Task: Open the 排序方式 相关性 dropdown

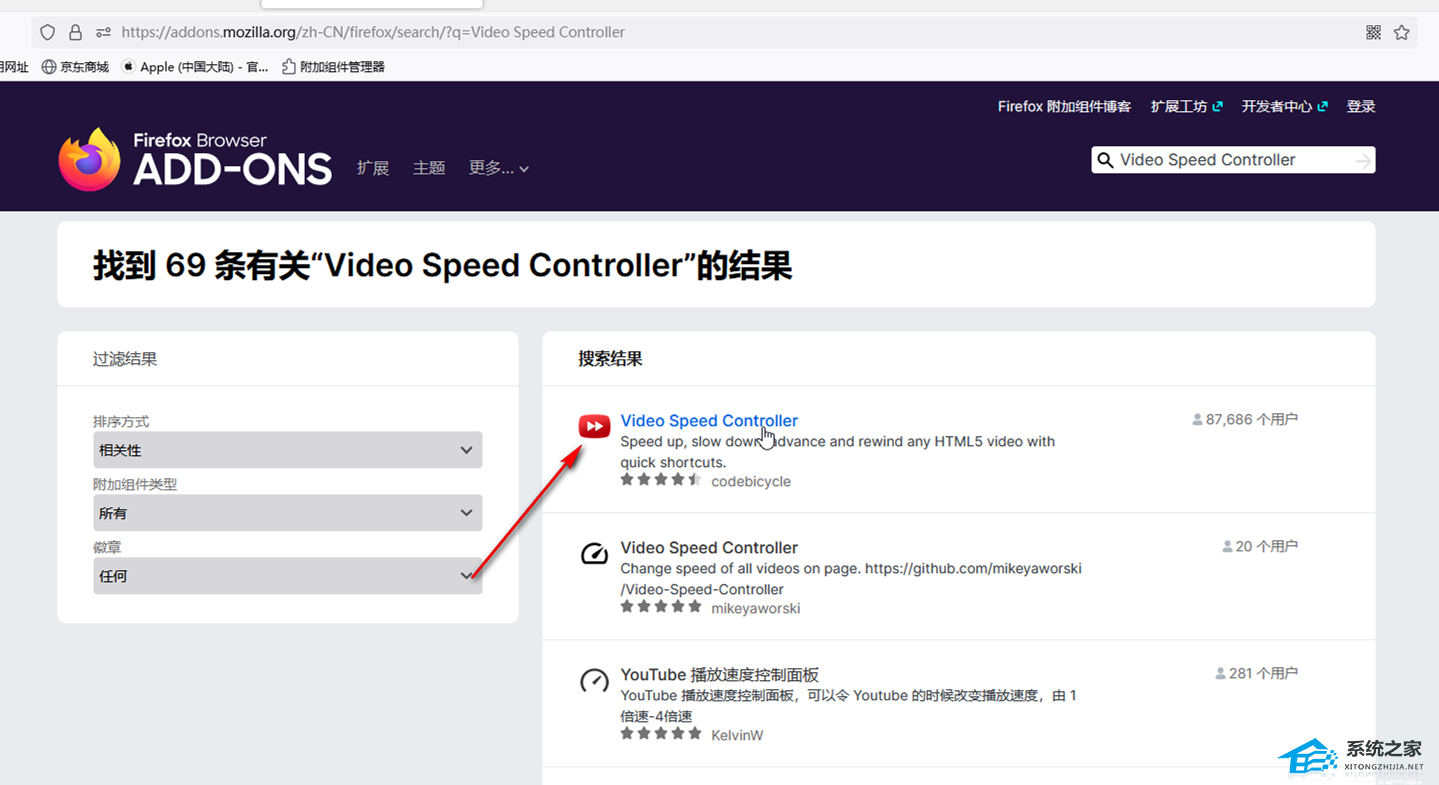Action: [x=288, y=450]
